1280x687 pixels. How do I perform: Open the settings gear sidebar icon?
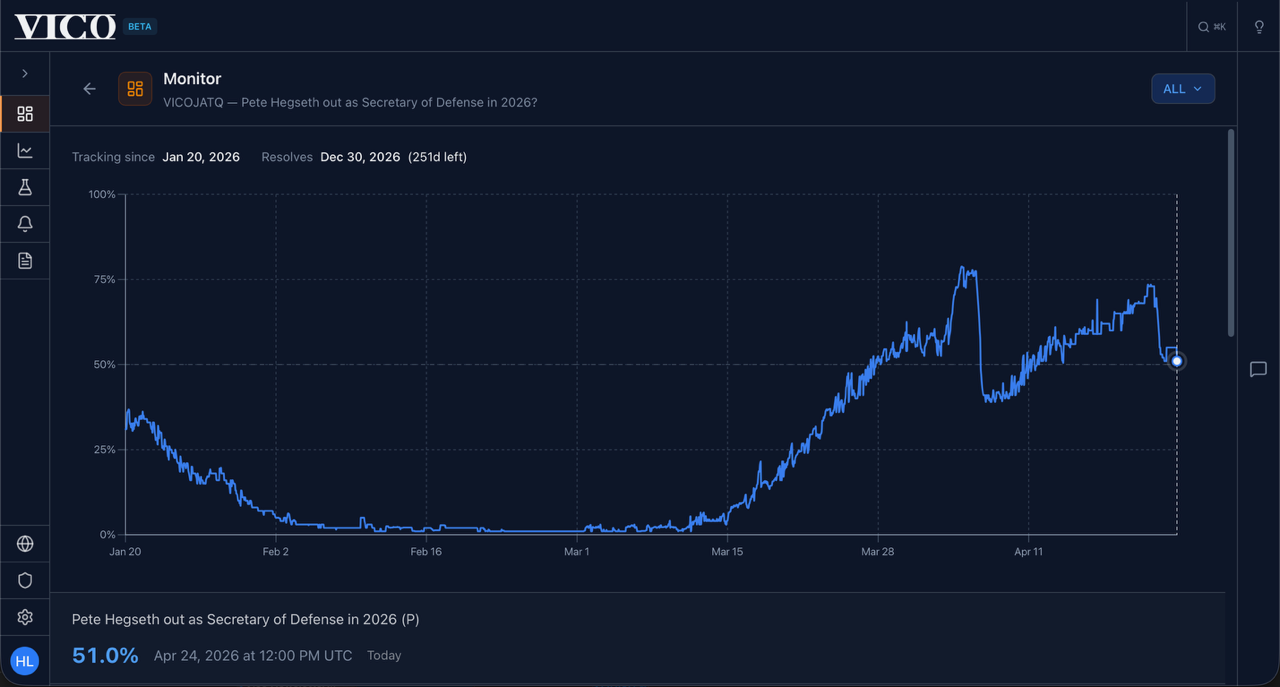[x=25, y=617]
